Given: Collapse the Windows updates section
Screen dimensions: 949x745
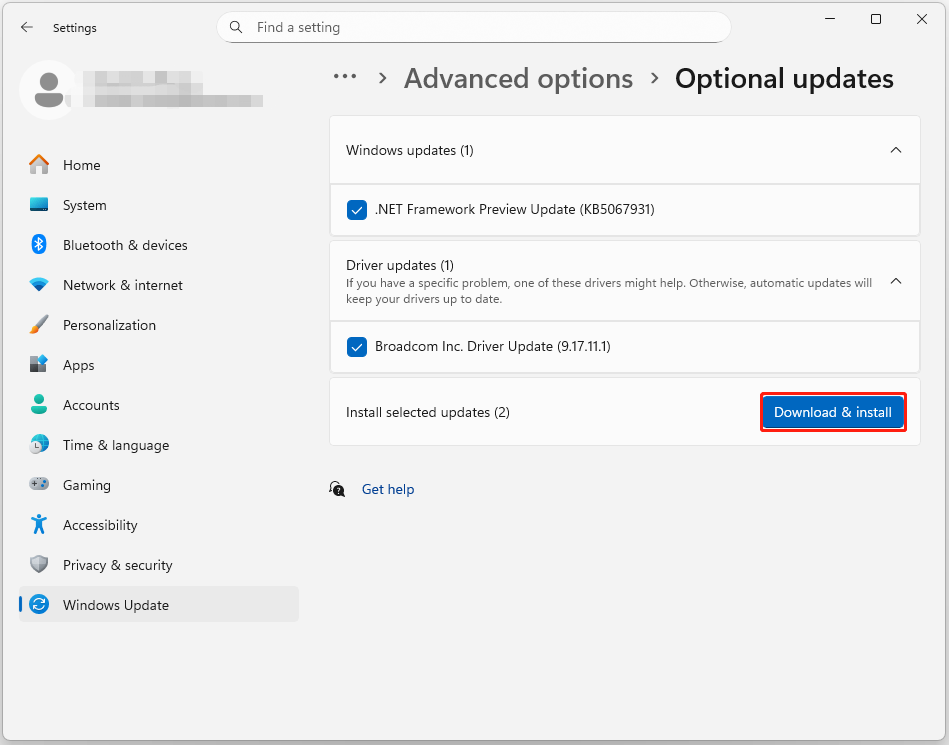Looking at the screenshot, I should pyautogui.click(x=896, y=149).
